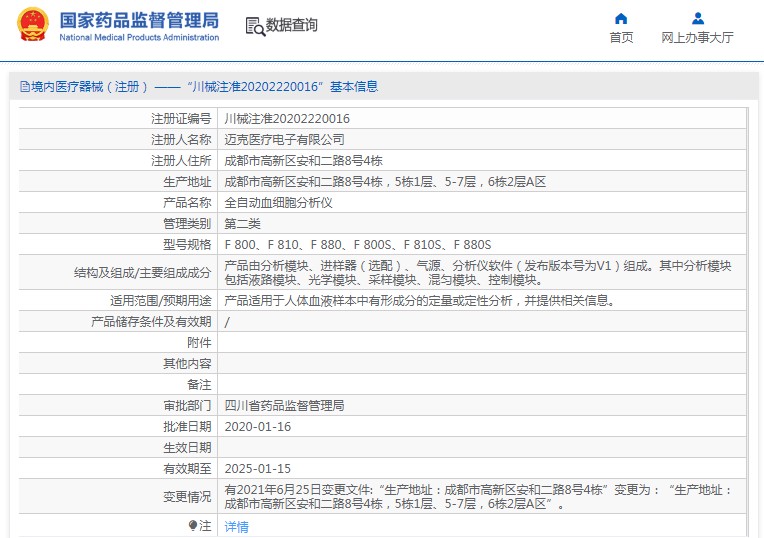Click the 结构及组成/主要组成成分 label

coord(142,272)
